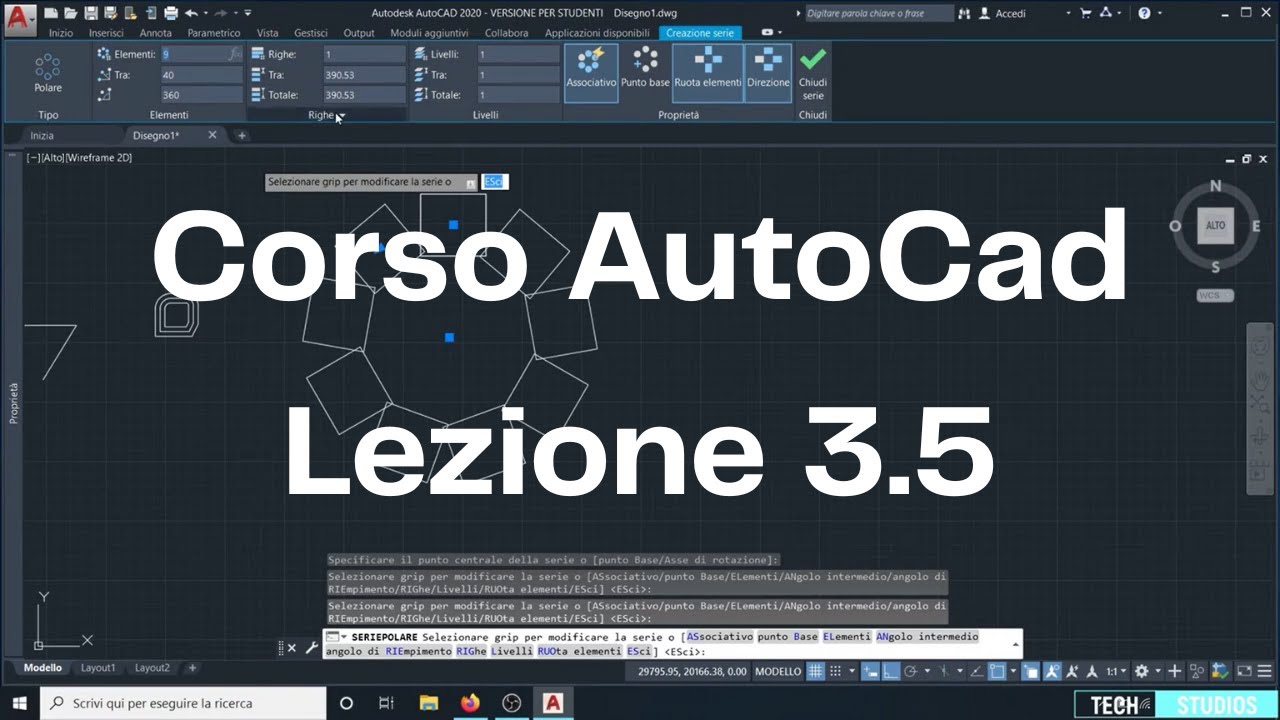
Task: Click the Wireframe 2D visual style label
Action: point(98,158)
